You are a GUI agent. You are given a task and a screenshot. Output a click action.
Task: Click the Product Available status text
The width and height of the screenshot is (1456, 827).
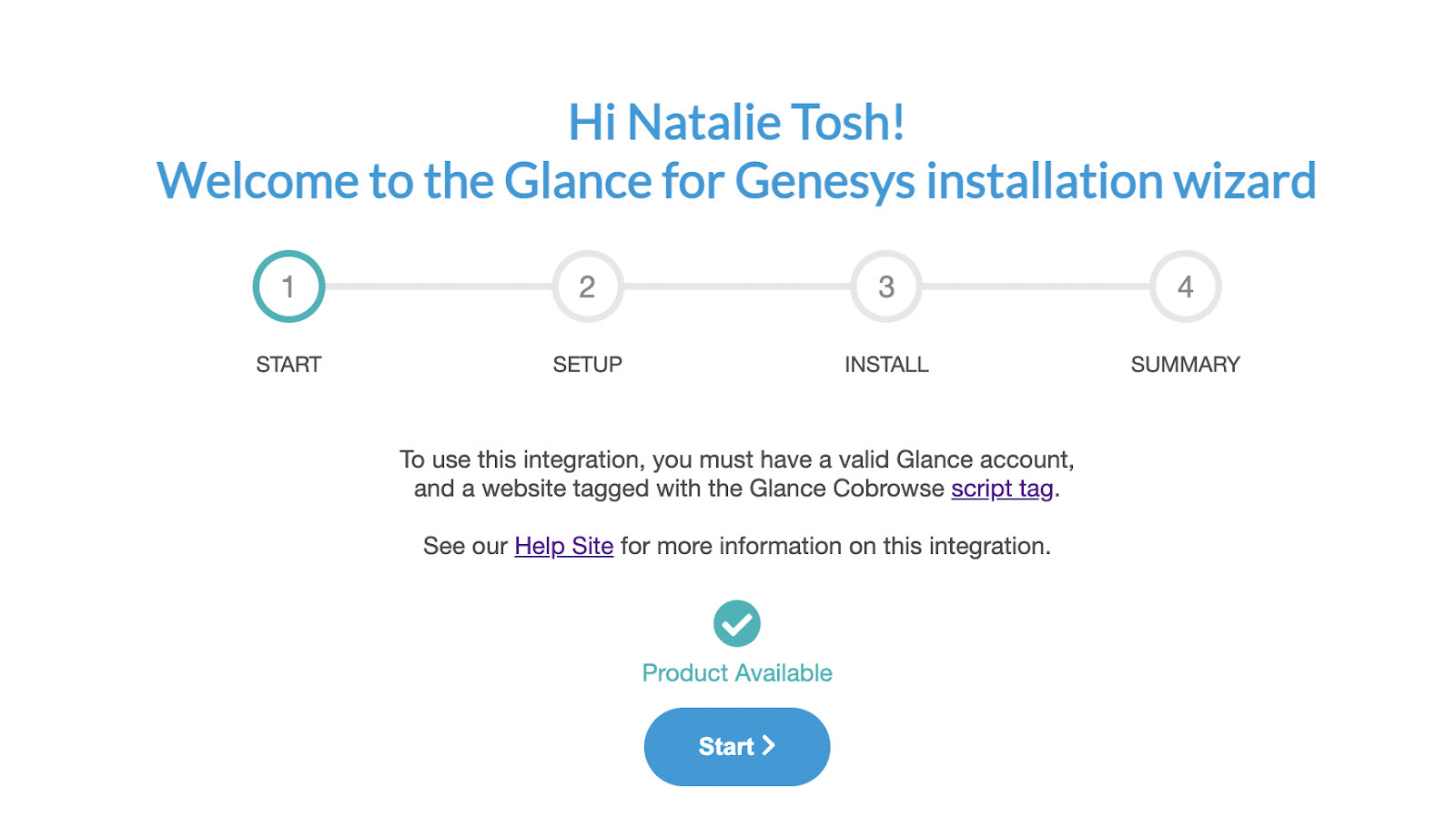(737, 673)
